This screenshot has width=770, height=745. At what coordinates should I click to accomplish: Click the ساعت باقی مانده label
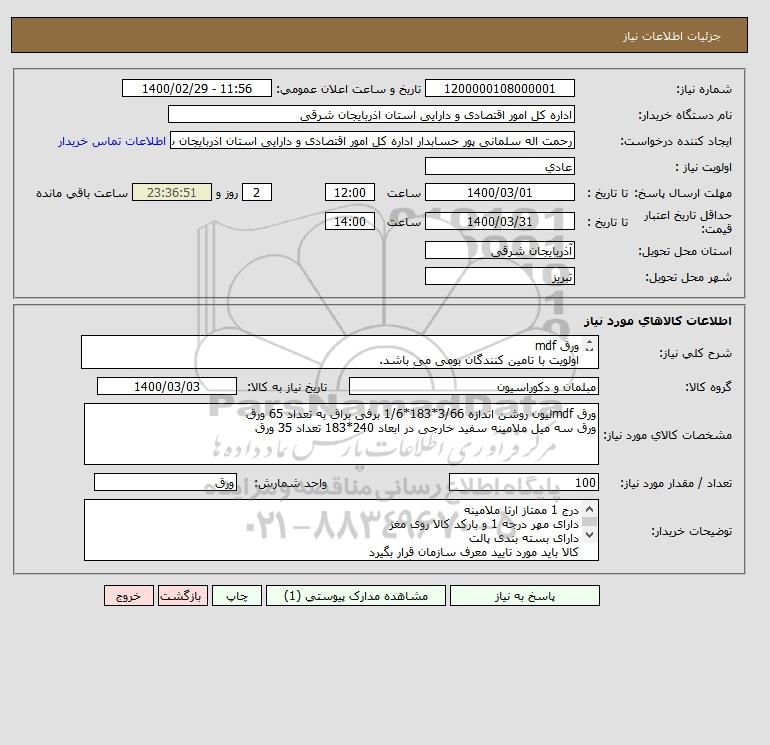click(82, 193)
